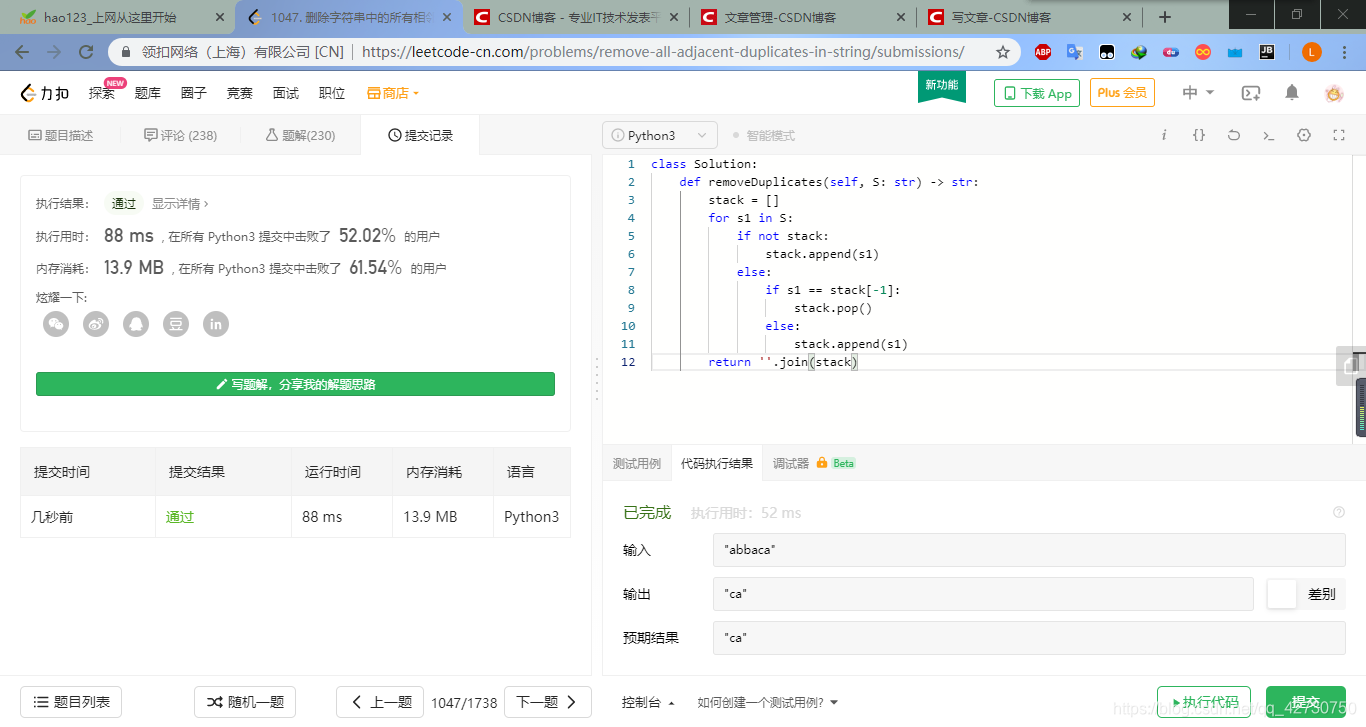This screenshot has width=1366, height=727.
Task: Switch to the 题解(230) tab
Action: tap(300, 135)
